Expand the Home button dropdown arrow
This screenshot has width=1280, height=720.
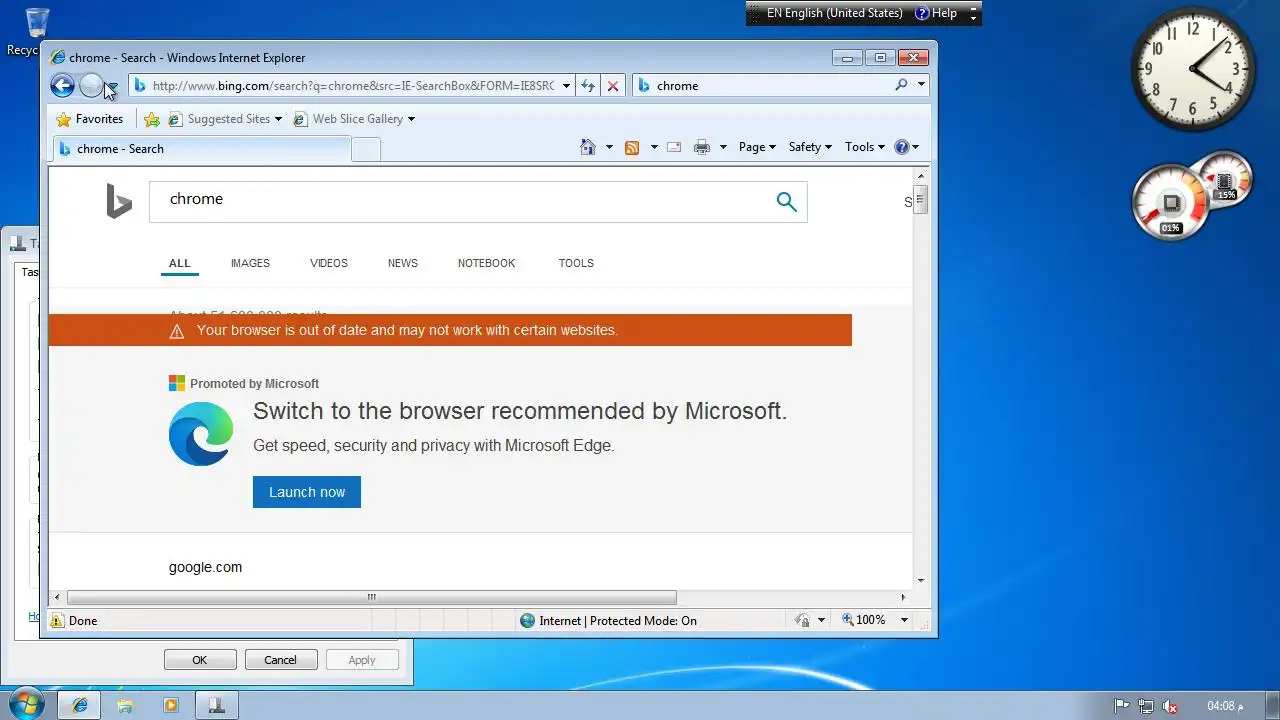tap(608, 147)
